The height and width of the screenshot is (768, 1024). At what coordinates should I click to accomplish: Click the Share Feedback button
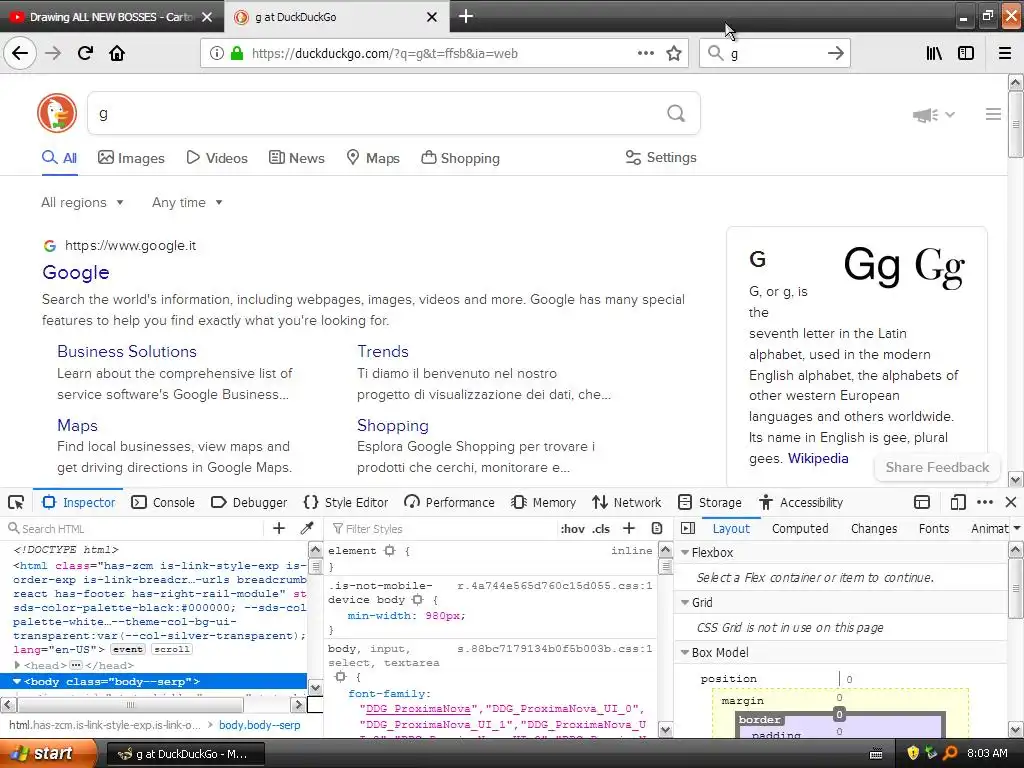coord(937,467)
